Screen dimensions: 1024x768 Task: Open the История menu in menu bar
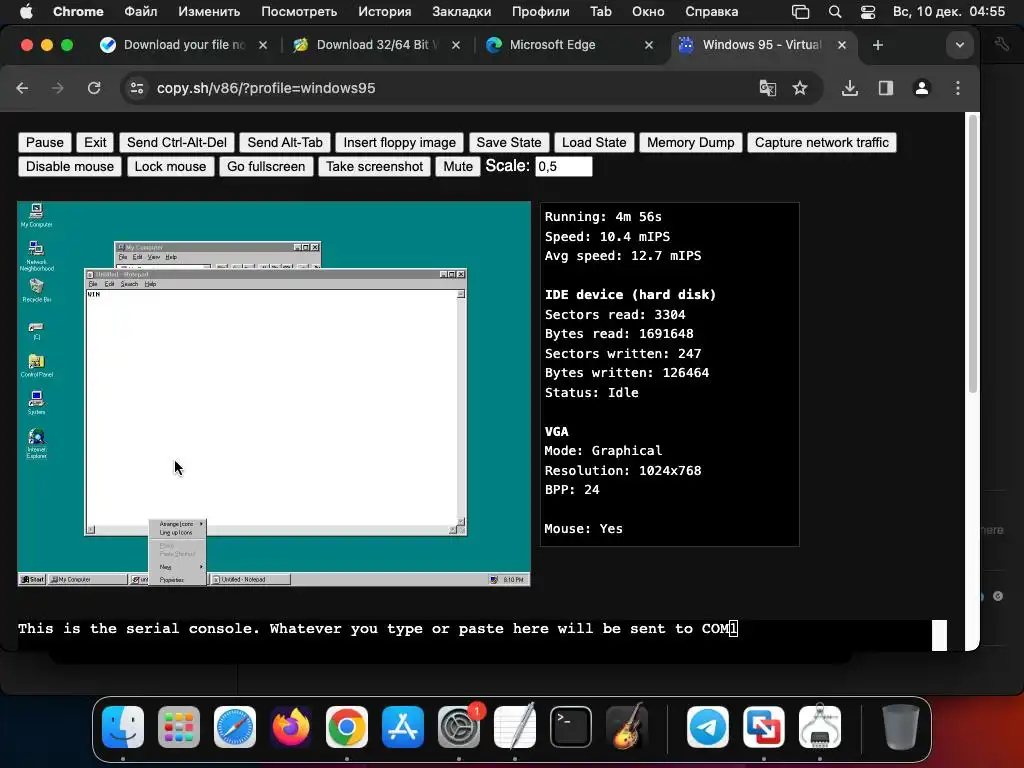(x=385, y=12)
